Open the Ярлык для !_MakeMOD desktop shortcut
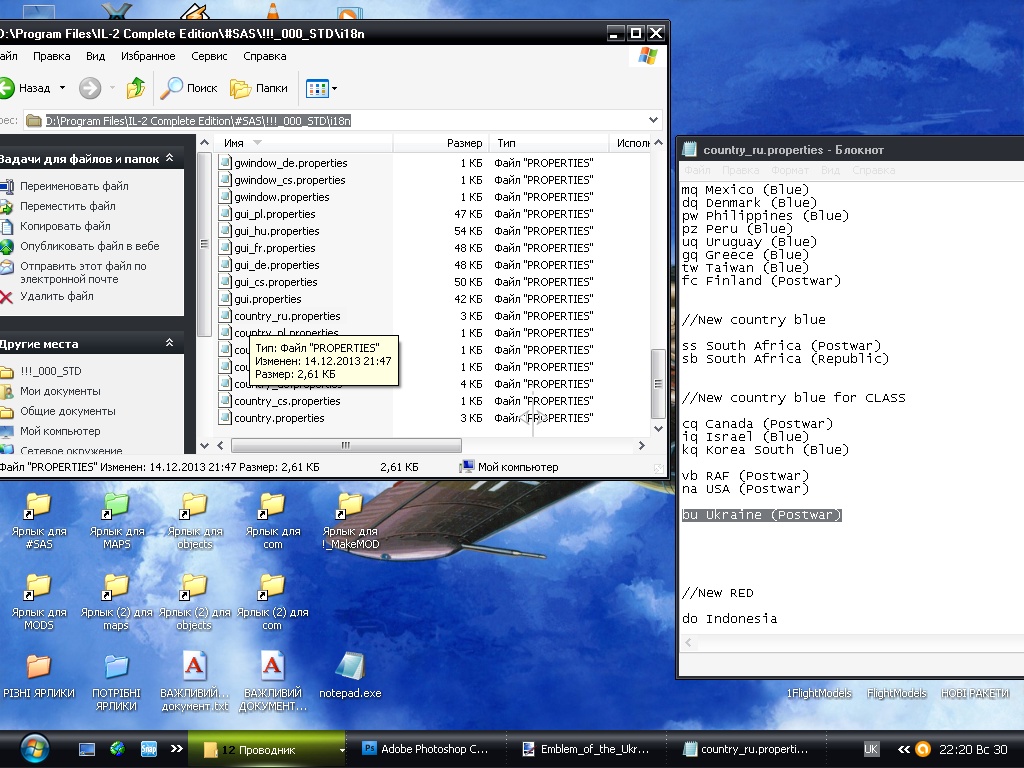1024x768 pixels. click(350, 505)
